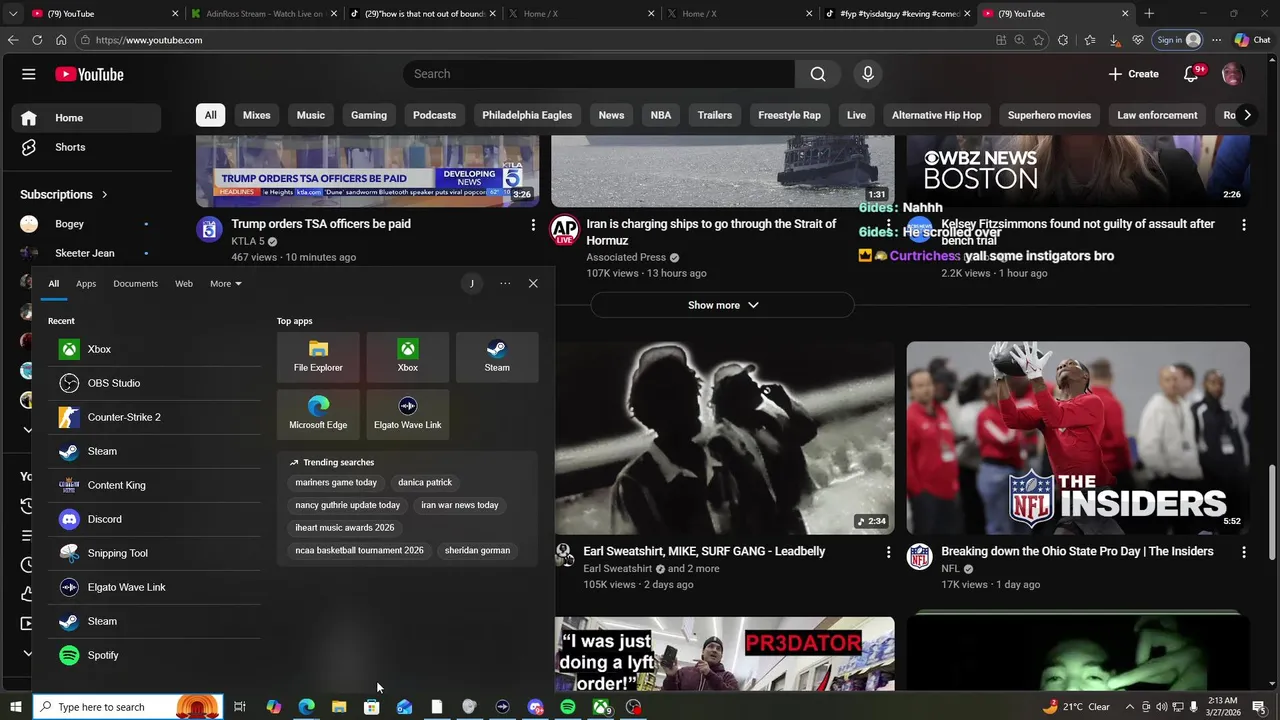Expand the More dropdown in search panel
This screenshot has width=1280, height=720.
[226, 284]
